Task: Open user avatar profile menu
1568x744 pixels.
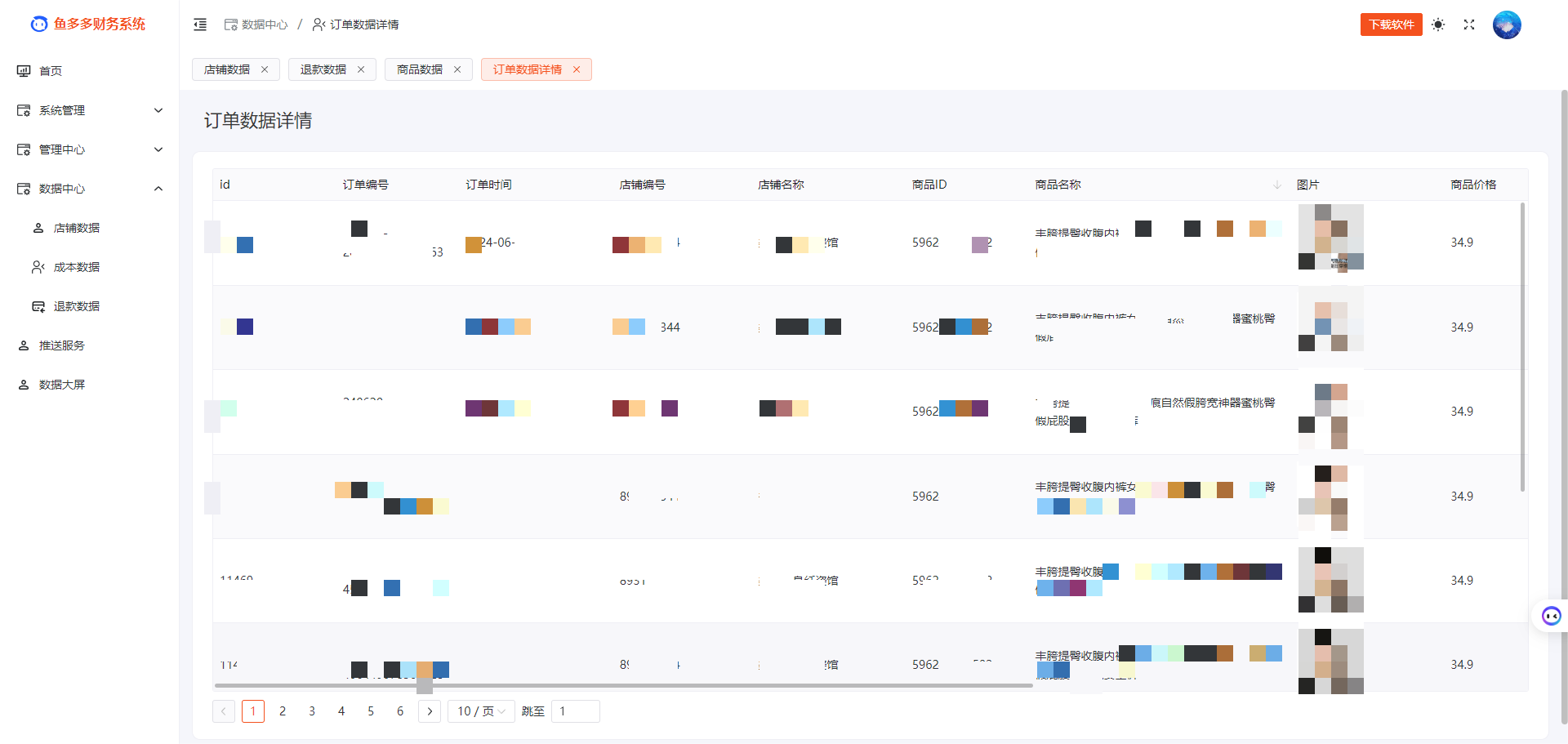Action: point(1506,25)
